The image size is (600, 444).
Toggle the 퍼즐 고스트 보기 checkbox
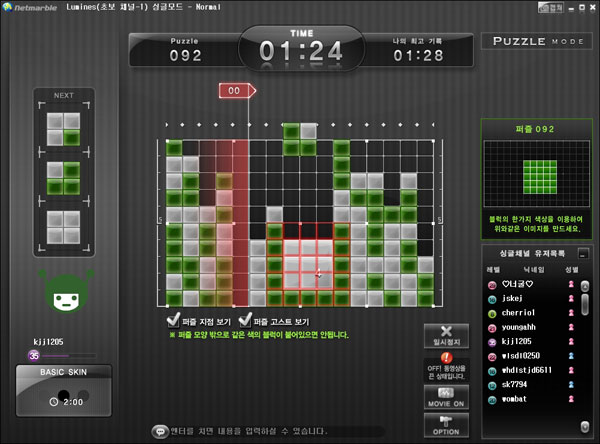tap(244, 321)
